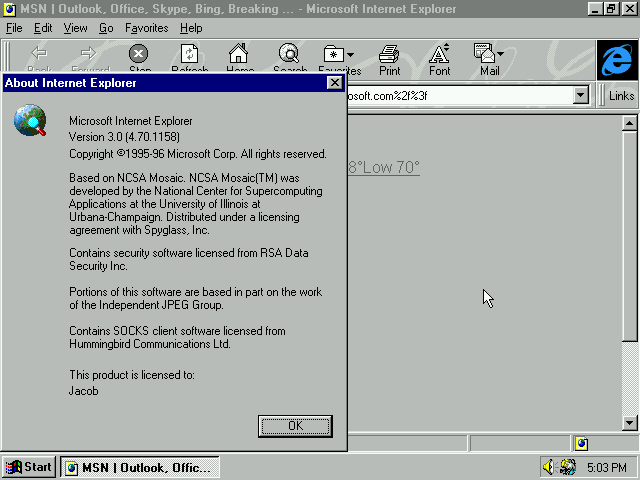
Task: Click the Internet Explorer 'e' logo
Action: tap(617, 60)
